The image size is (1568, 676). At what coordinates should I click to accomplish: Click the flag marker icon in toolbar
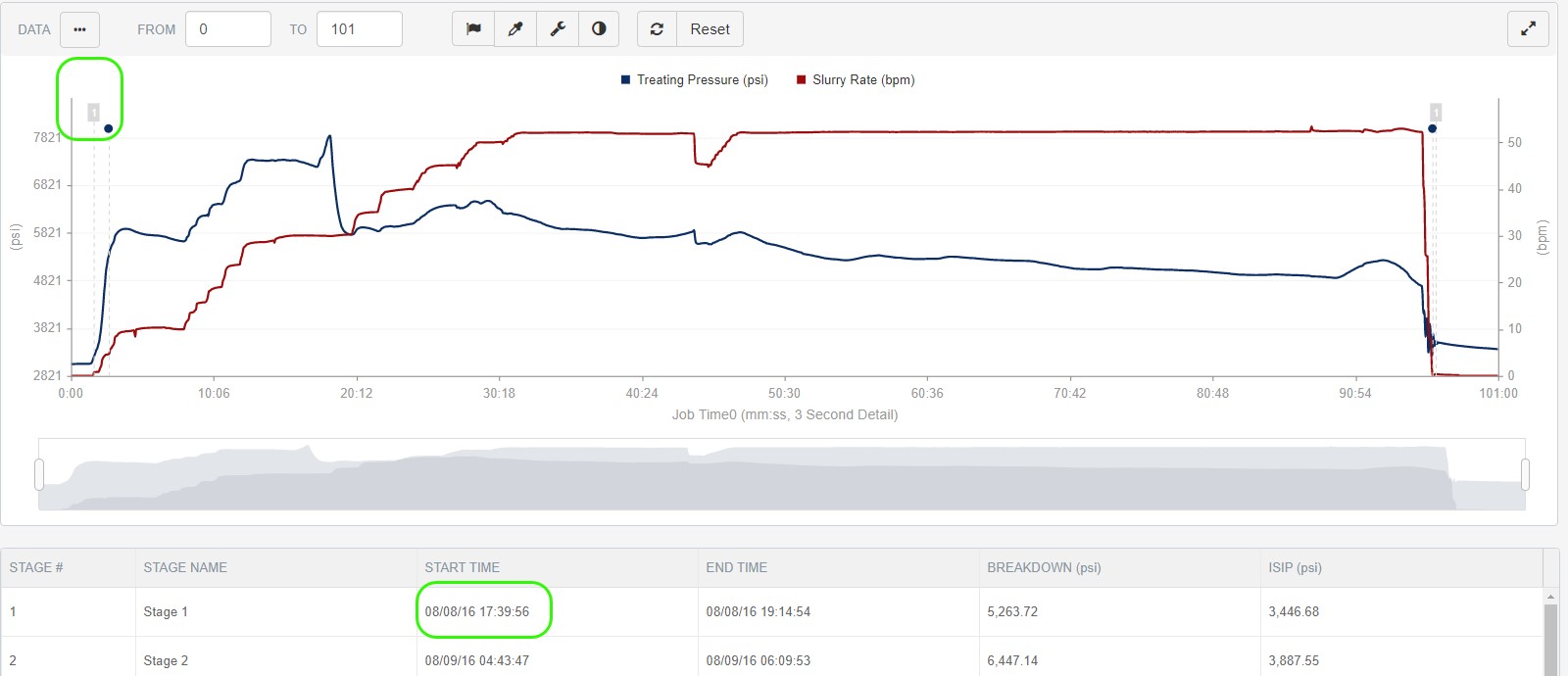[473, 29]
